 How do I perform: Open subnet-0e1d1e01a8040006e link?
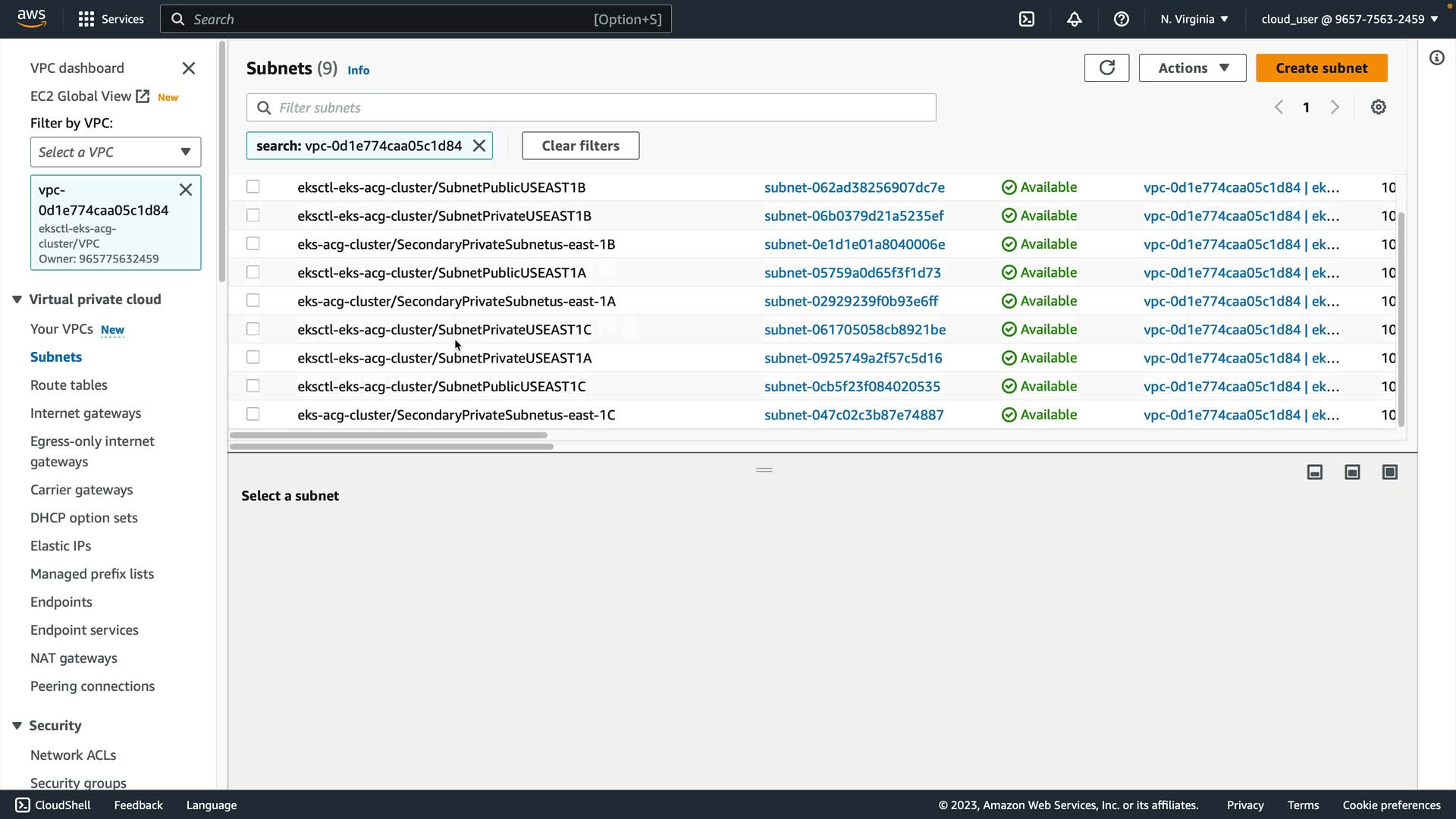pyautogui.click(x=854, y=244)
